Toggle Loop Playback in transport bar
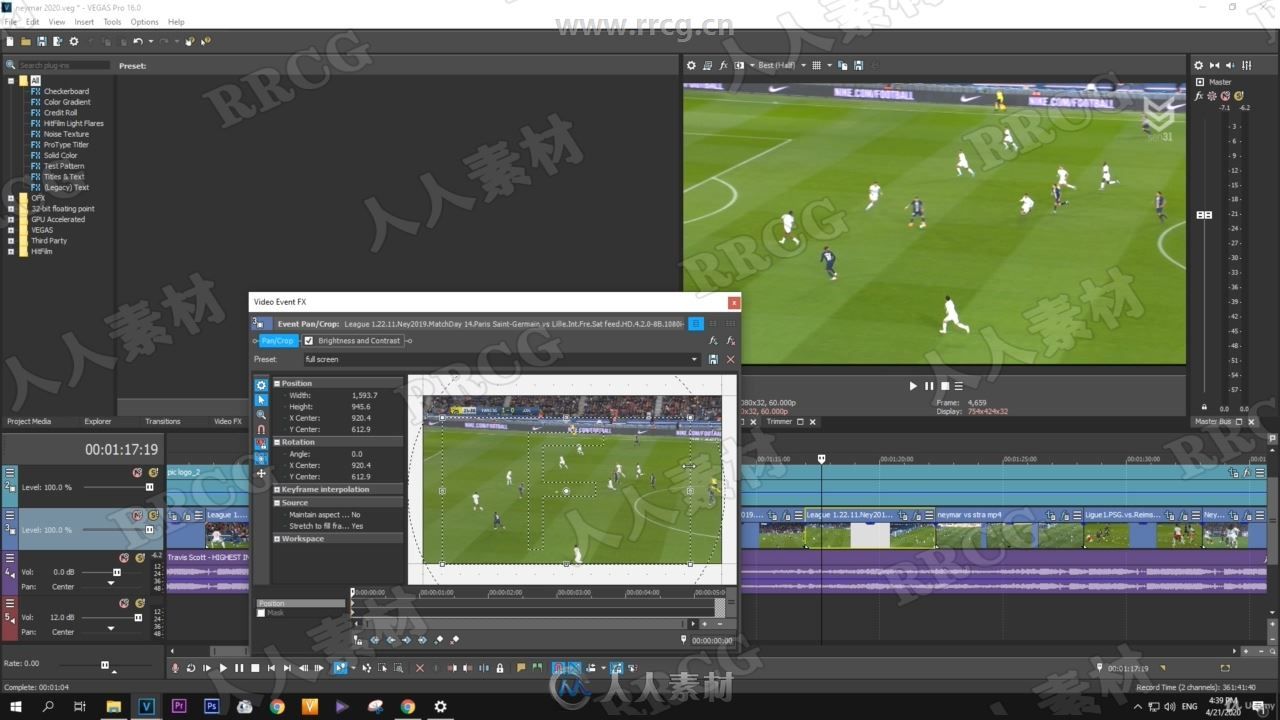 point(191,668)
